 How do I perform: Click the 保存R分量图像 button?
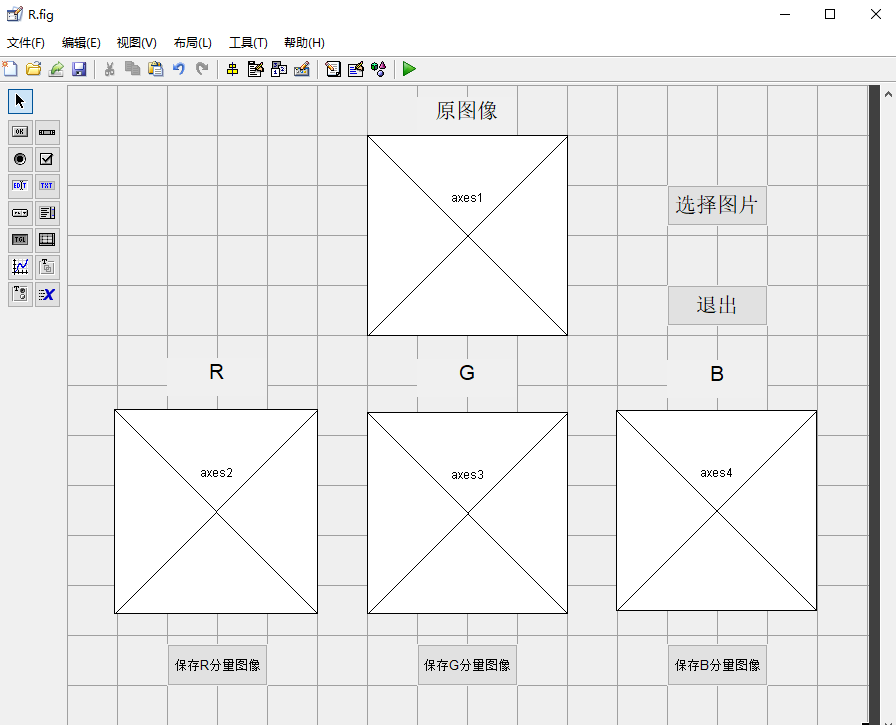pos(217,663)
